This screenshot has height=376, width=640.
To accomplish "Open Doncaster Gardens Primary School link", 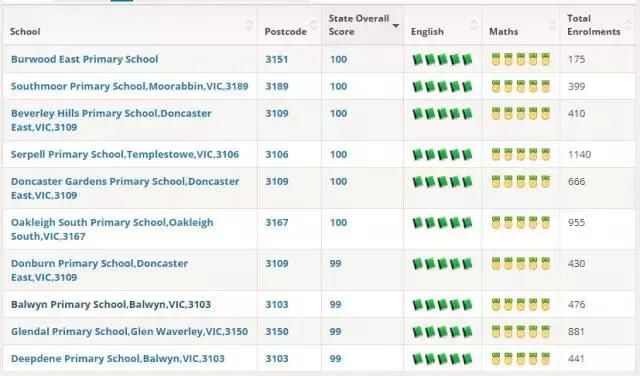I will tap(125, 188).
